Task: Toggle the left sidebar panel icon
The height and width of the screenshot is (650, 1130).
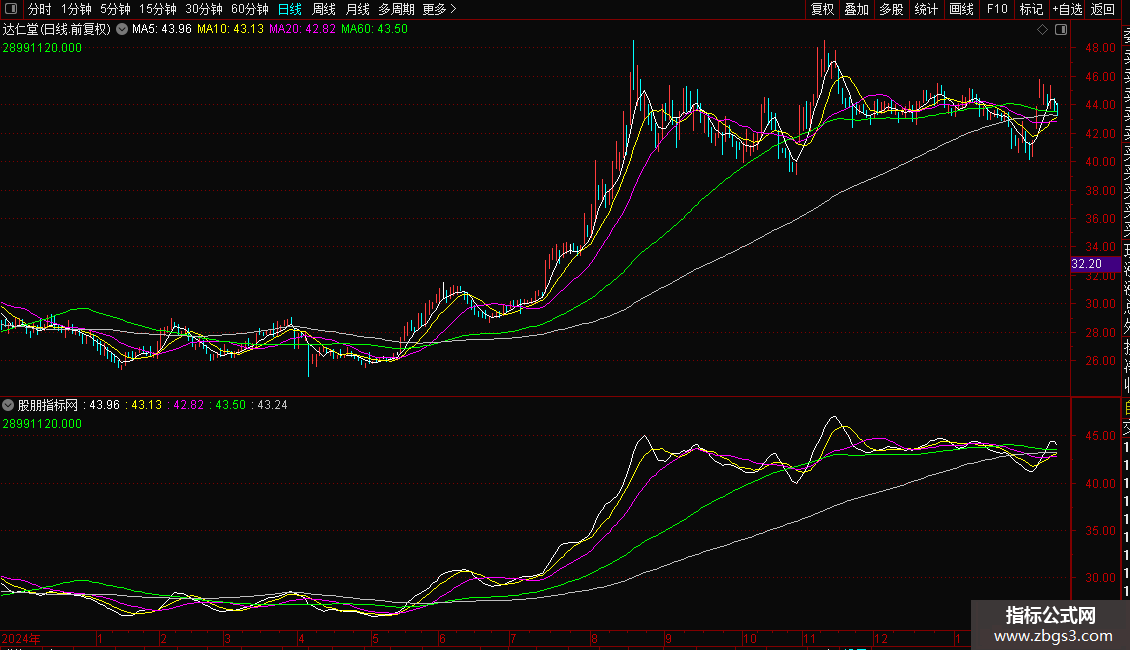Action: click(11, 9)
